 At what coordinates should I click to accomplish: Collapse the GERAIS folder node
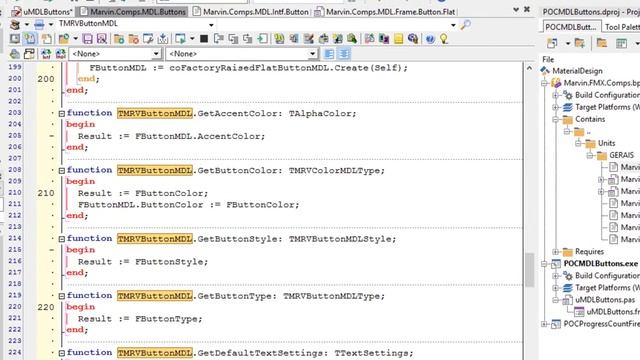(590, 156)
